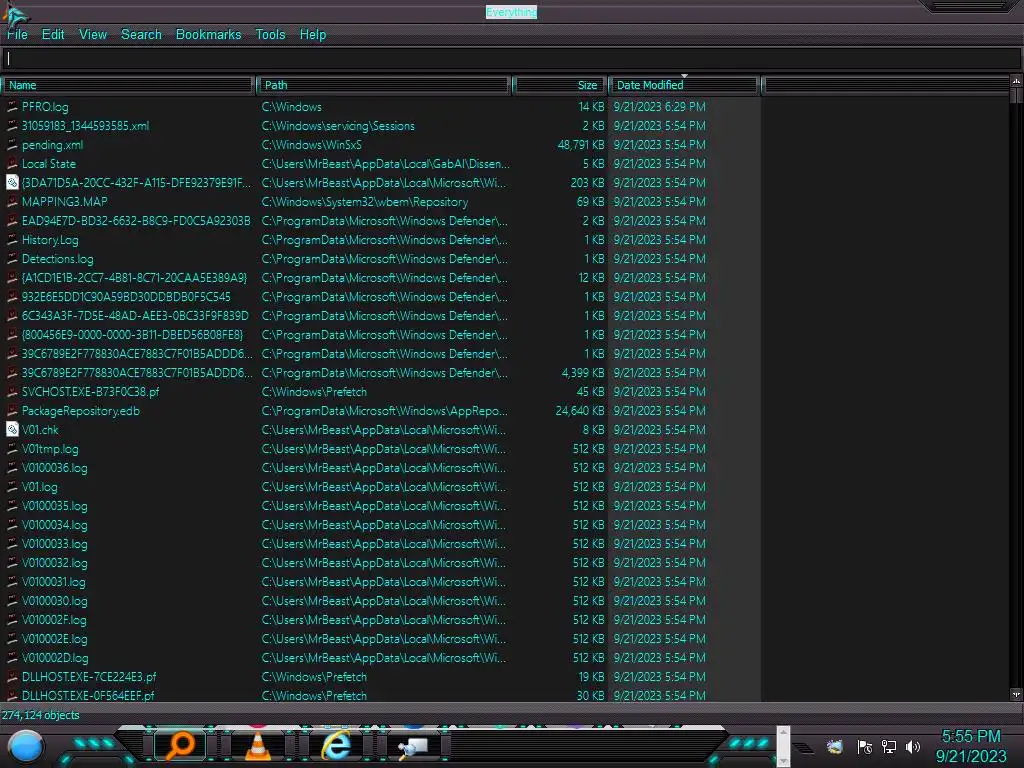Launch VLC media player from the taskbar
1024x768 pixels.
[x=257, y=745]
